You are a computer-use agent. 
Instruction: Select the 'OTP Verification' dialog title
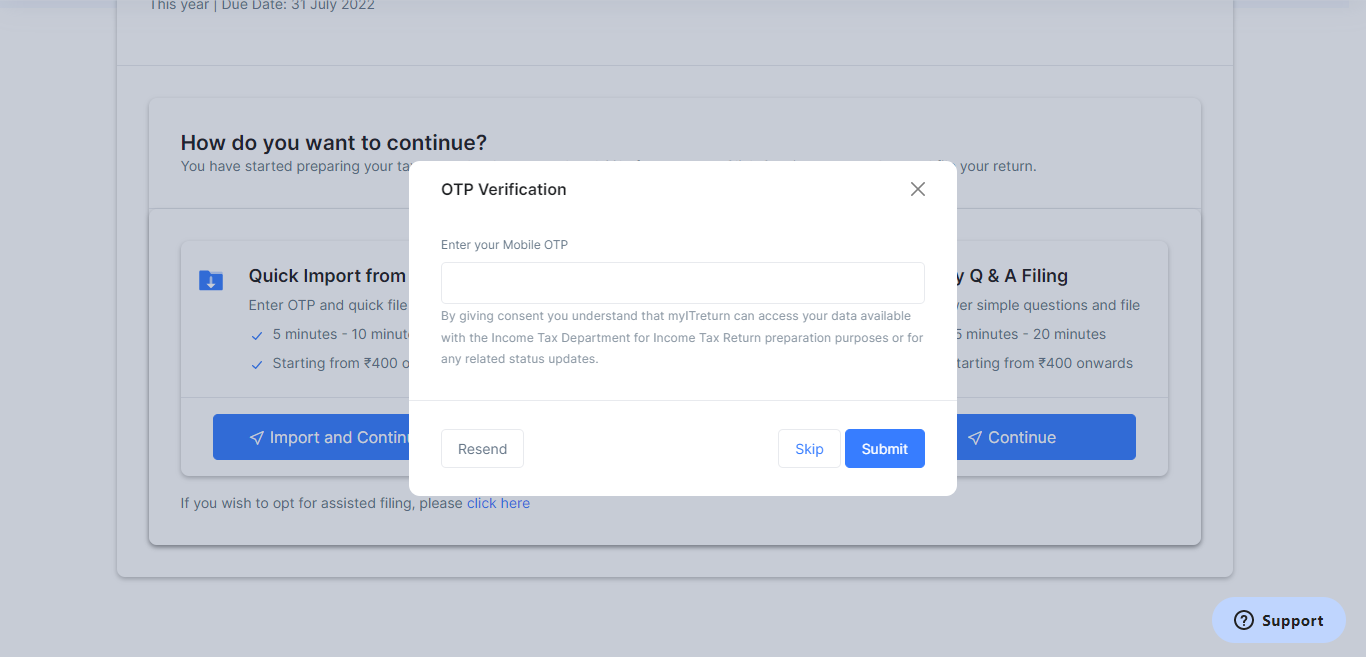[x=504, y=189]
